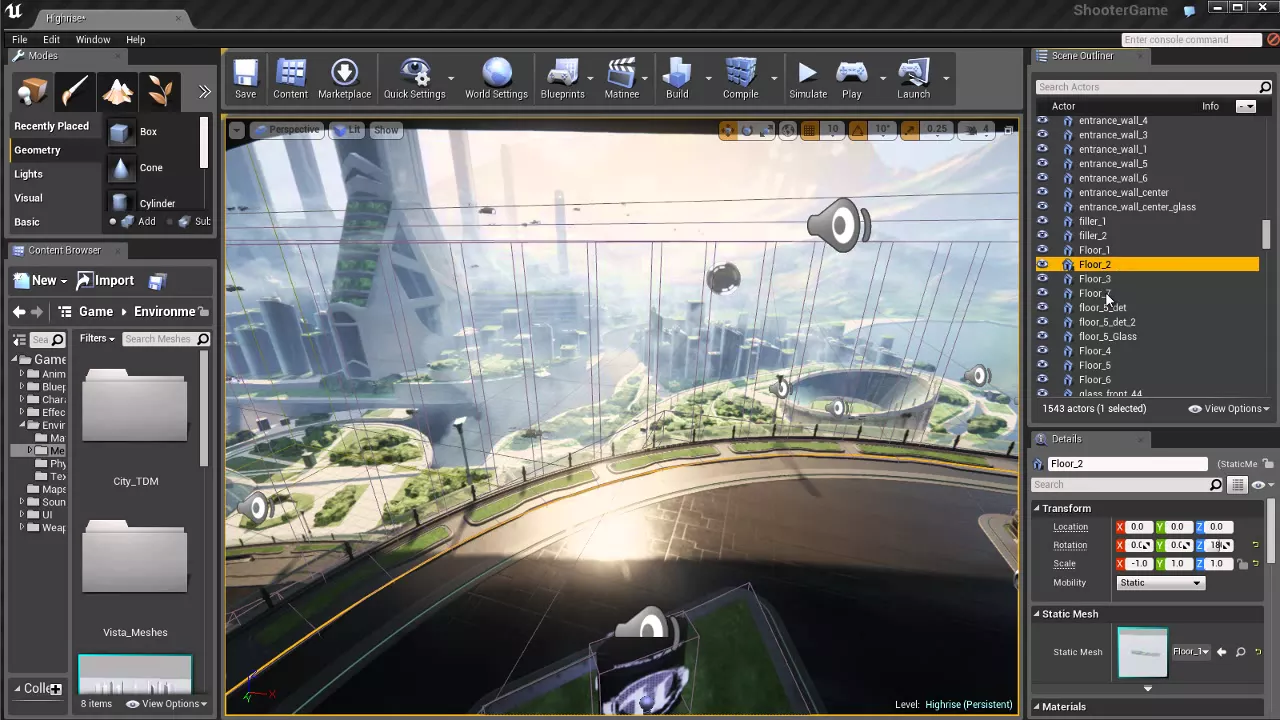Image resolution: width=1280 pixels, height=720 pixels.
Task: Select translate gizmo in viewport toolbar
Action: click(728, 130)
